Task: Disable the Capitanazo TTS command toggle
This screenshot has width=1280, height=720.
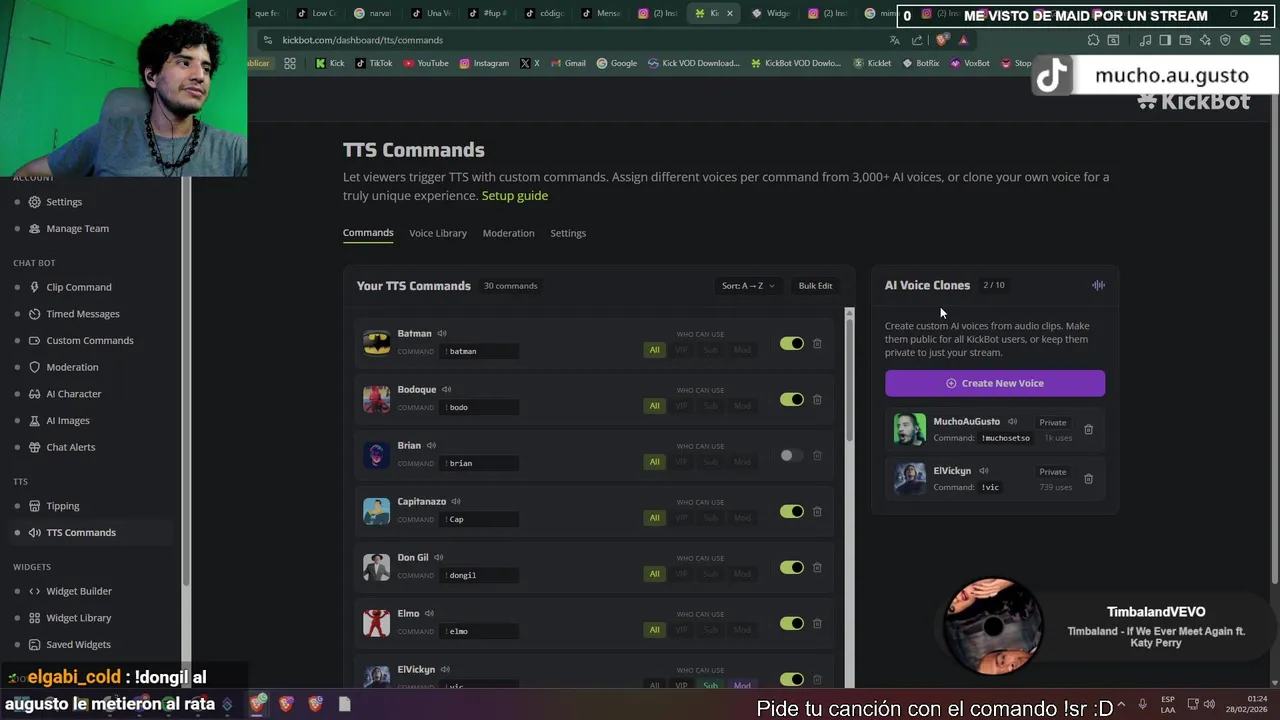Action: (792, 511)
